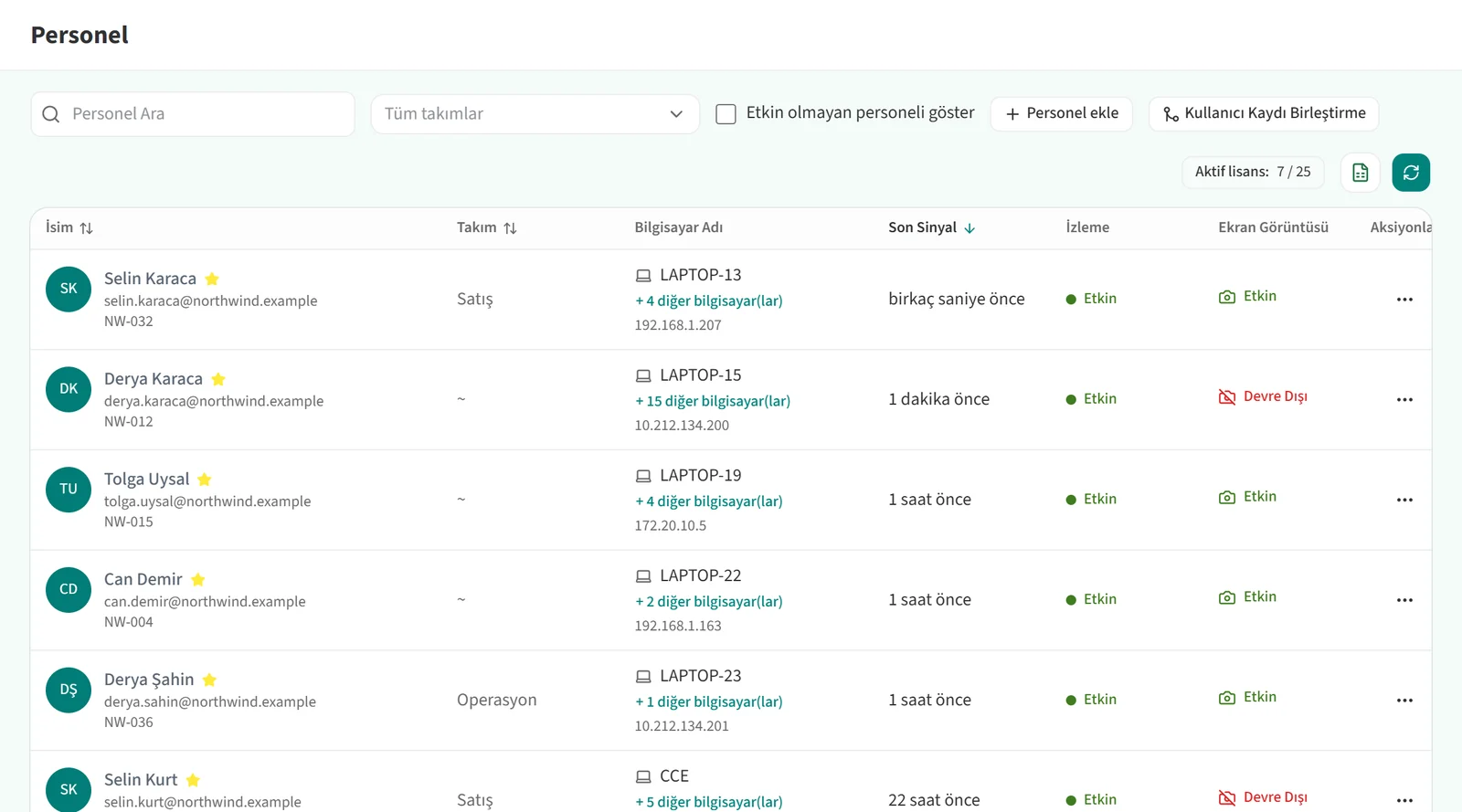Expand '+ 15 diğer bilgisayar(lar)' for Derya Karaca
Image resolution: width=1462 pixels, height=812 pixels.
713,401
